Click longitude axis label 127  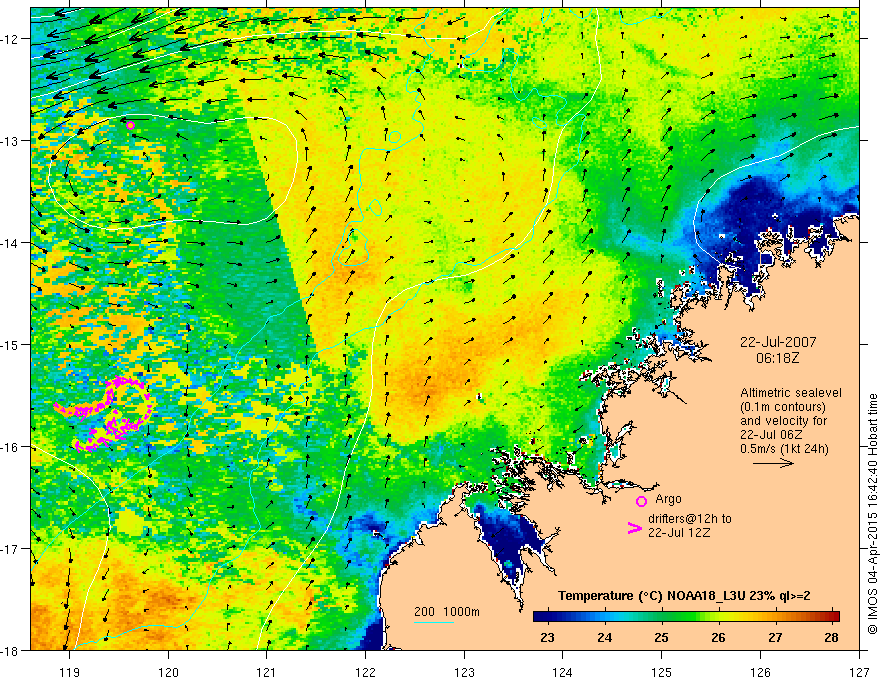tap(859, 672)
